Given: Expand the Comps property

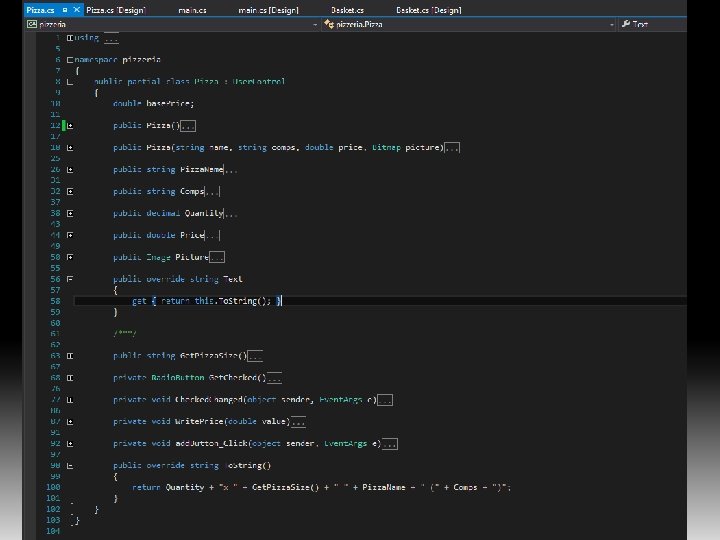Looking at the screenshot, I should (70, 191).
